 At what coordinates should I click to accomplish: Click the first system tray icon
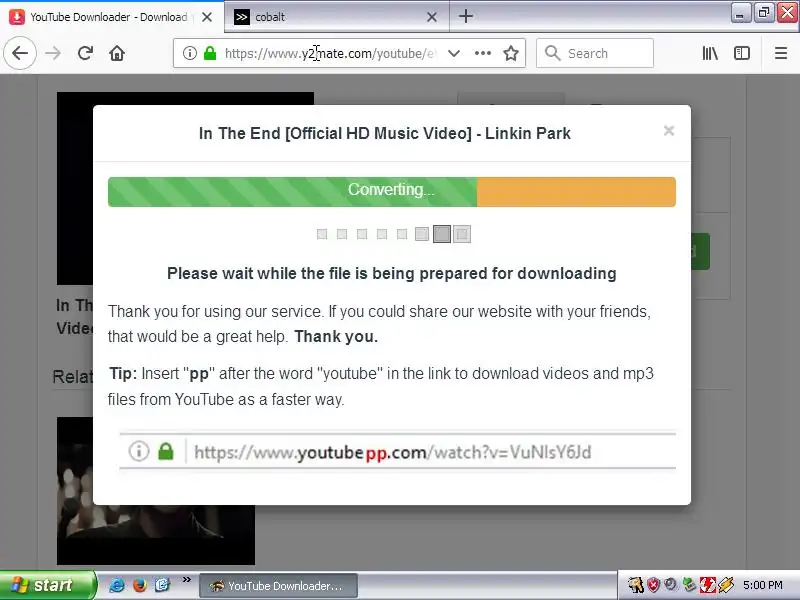[x=635, y=585]
